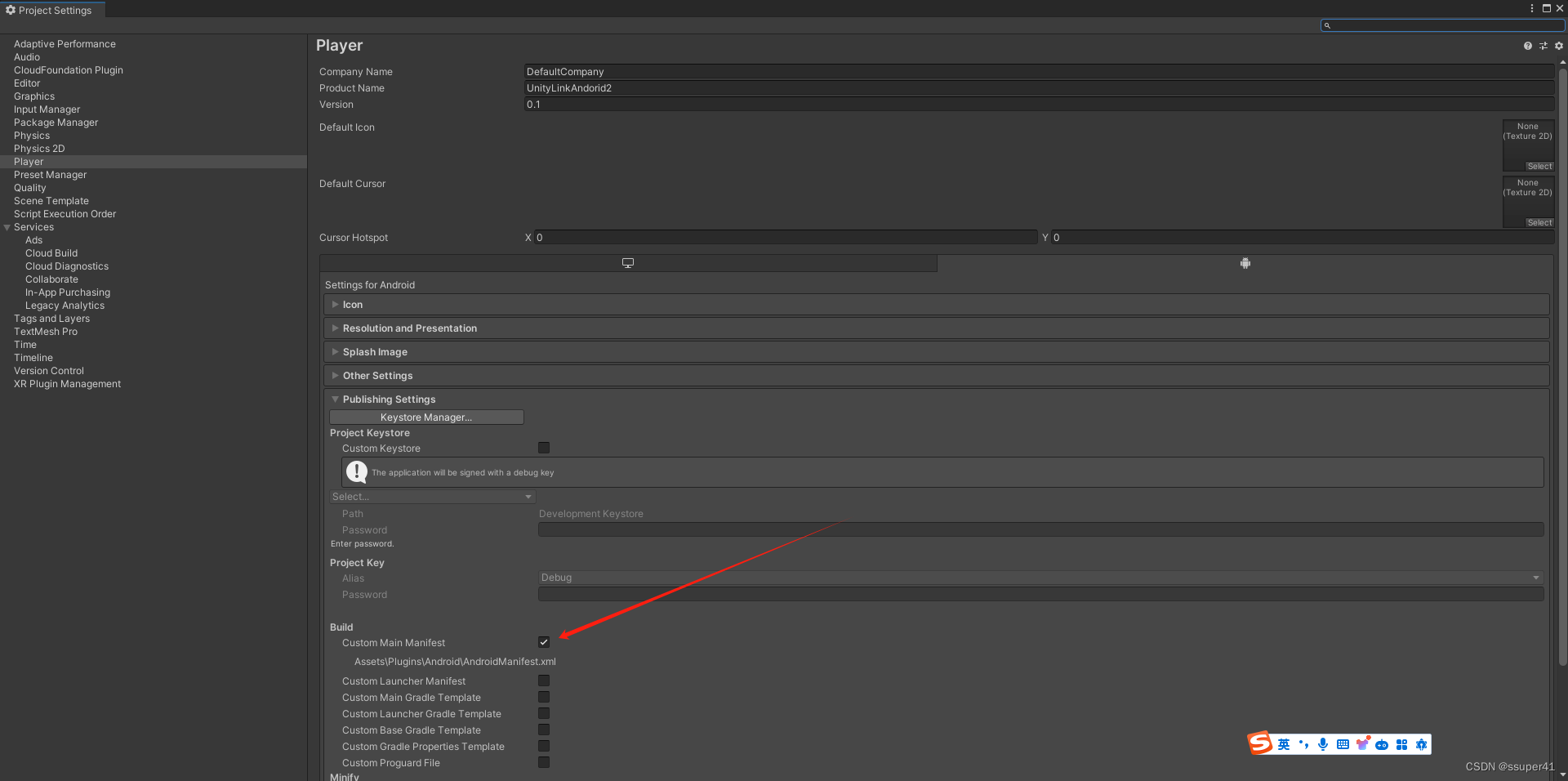Screen dimensions: 1568x781
Task: Edit Cursor Hotspot X value
Action: [786, 238]
